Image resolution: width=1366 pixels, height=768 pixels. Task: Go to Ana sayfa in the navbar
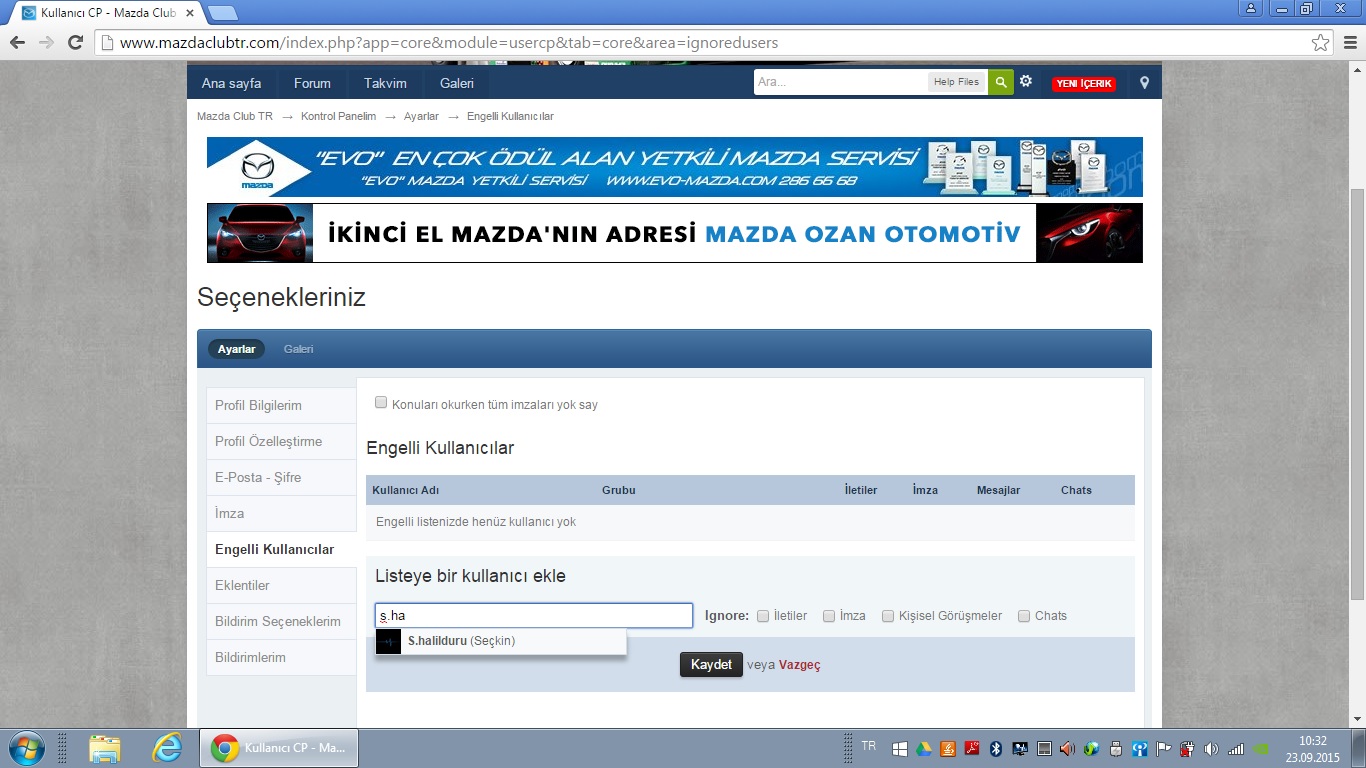tap(231, 83)
